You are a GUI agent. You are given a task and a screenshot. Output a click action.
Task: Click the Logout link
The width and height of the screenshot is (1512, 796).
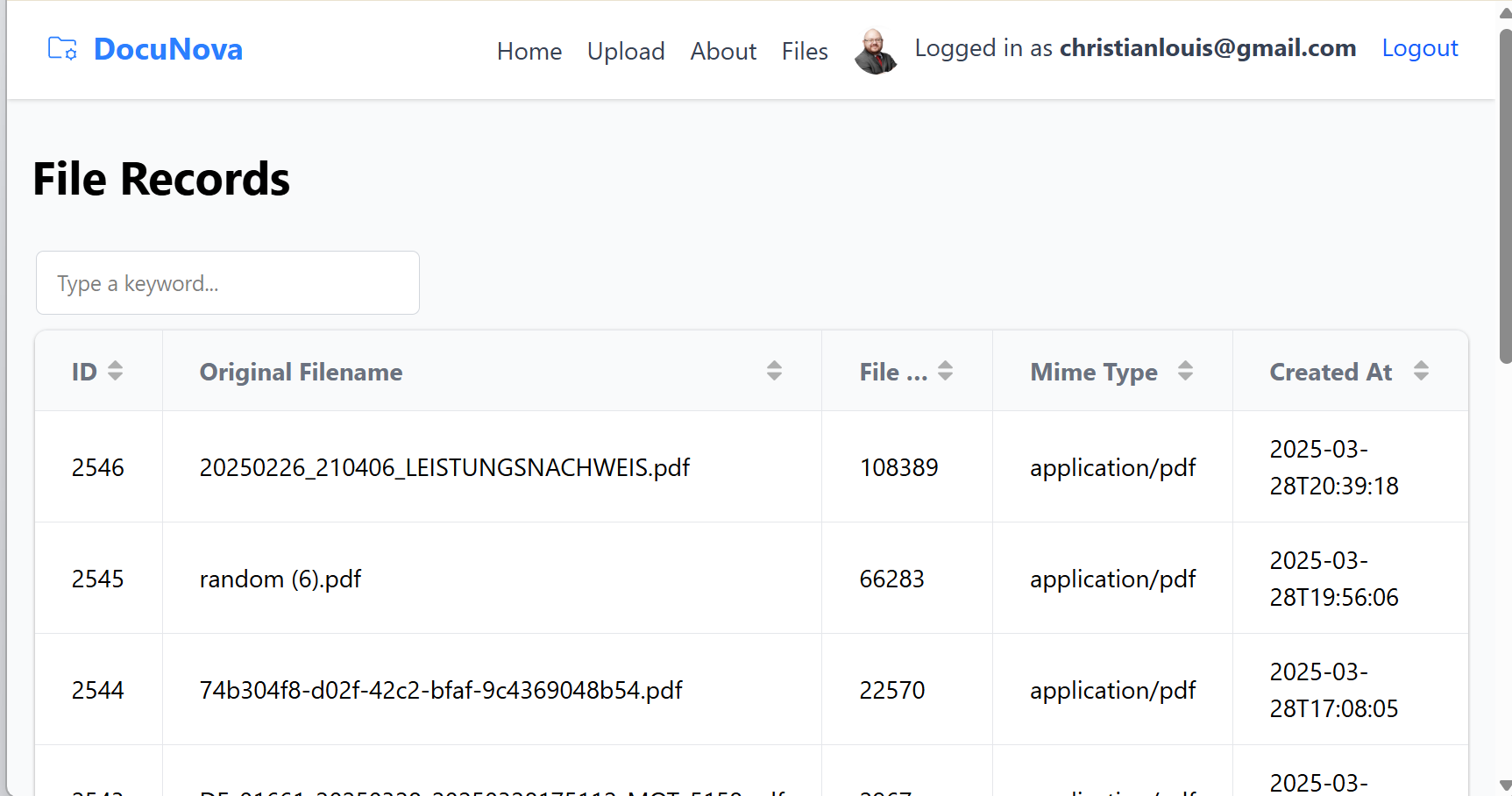coord(1420,48)
